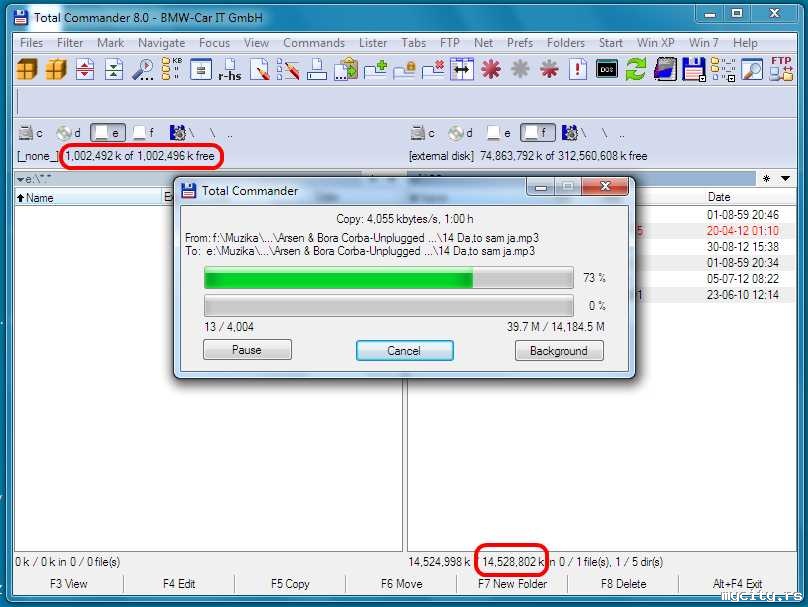The width and height of the screenshot is (808, 607).
Task: Select drive e in left panel
Action: pyautogui.click(x=108, y=133)
